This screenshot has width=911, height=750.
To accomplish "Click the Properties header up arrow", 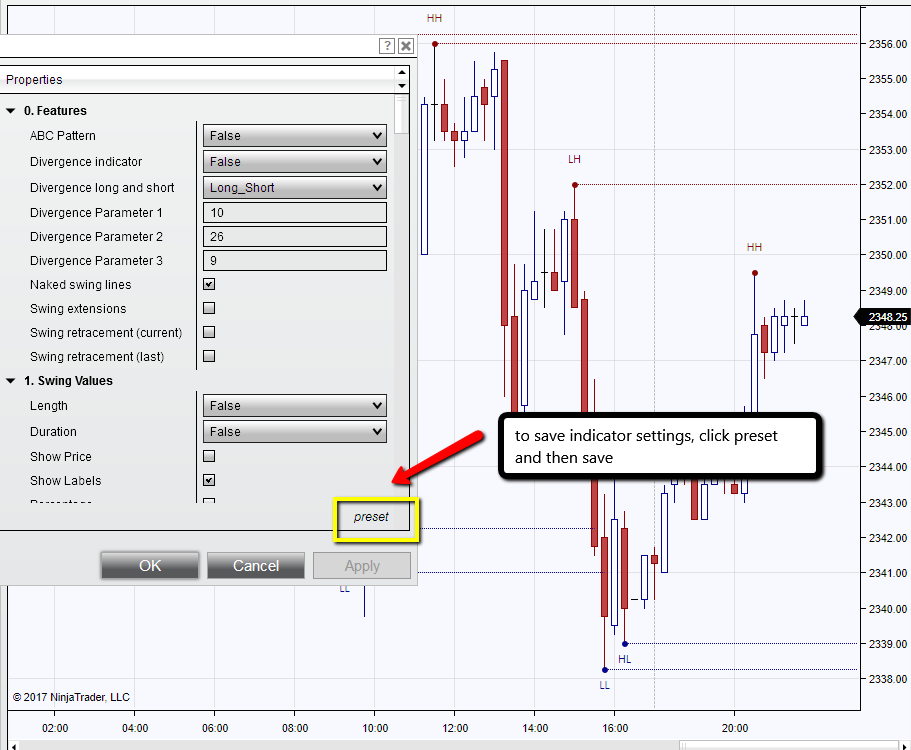I will coord(401,73).
